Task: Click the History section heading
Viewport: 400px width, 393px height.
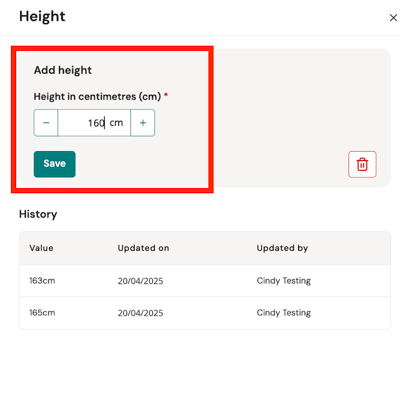Action: (38, 214)
